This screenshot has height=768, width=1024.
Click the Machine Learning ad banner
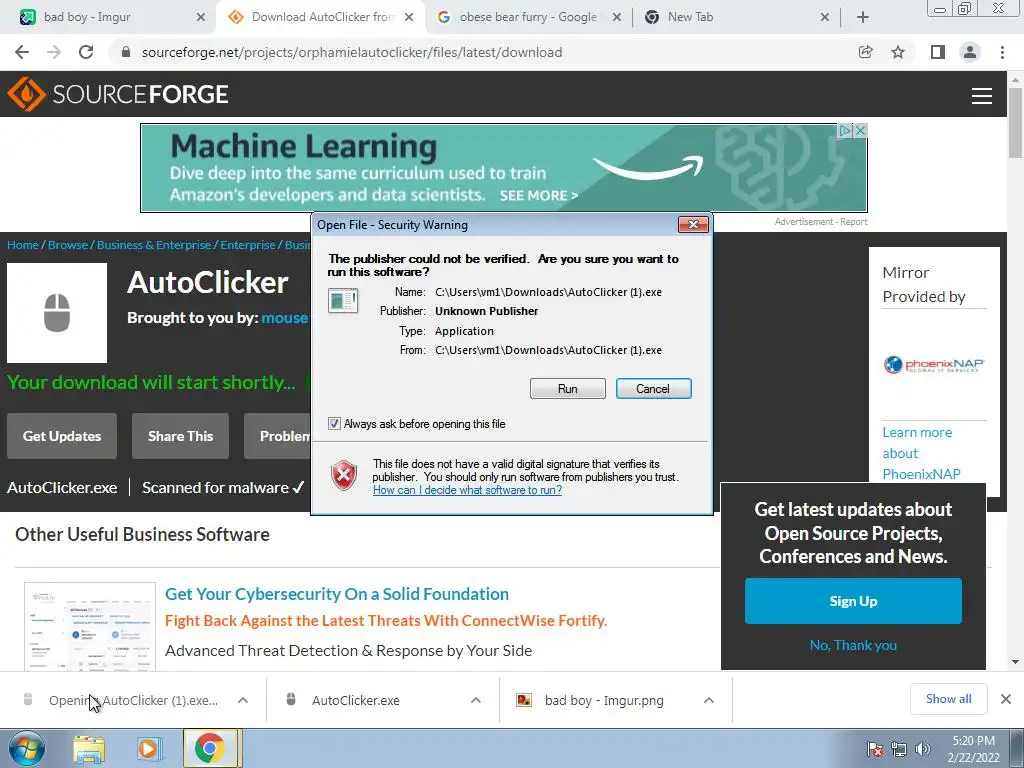[x=504, y=168]
